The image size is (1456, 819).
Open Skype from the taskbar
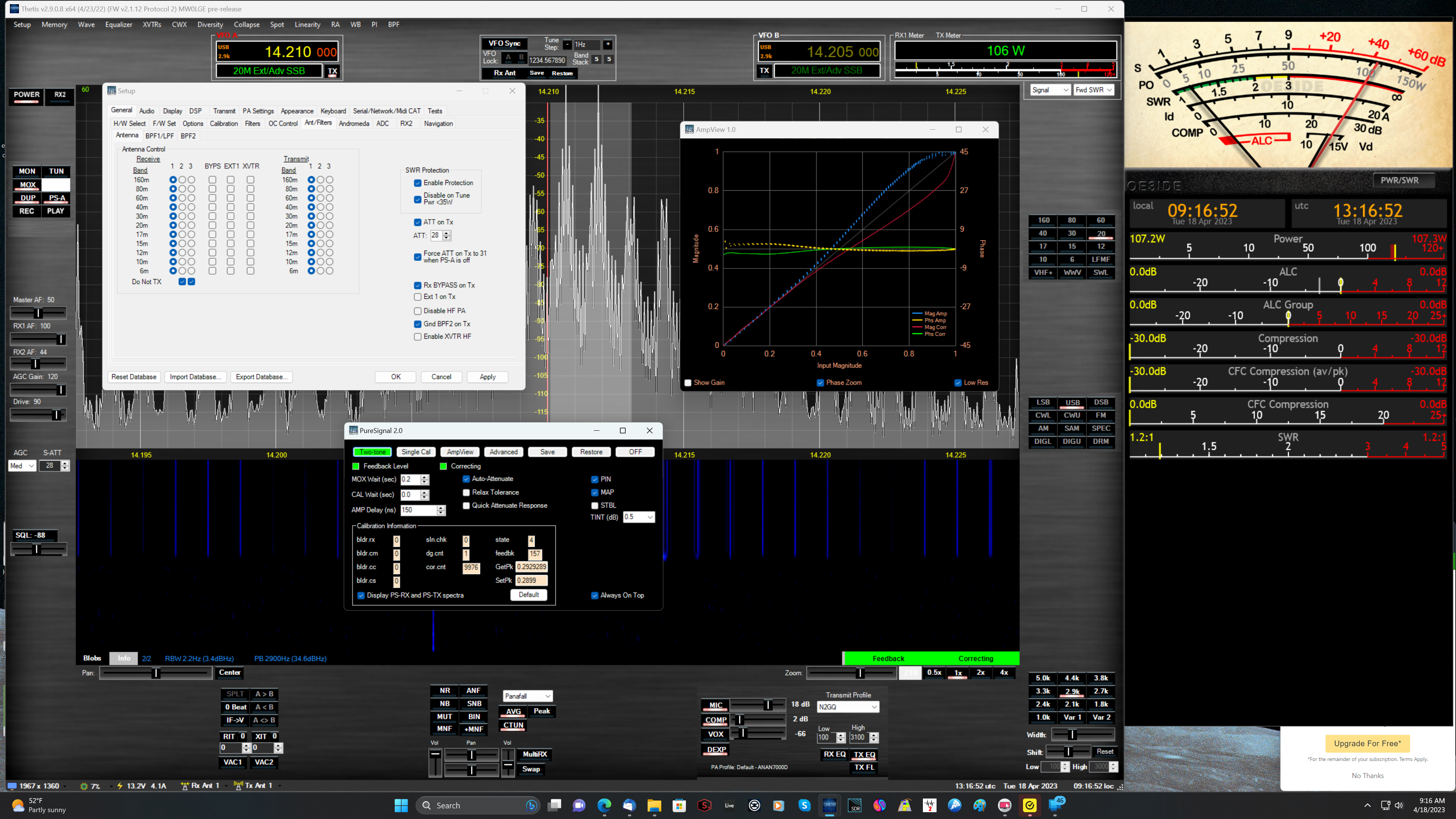(804, 805)
